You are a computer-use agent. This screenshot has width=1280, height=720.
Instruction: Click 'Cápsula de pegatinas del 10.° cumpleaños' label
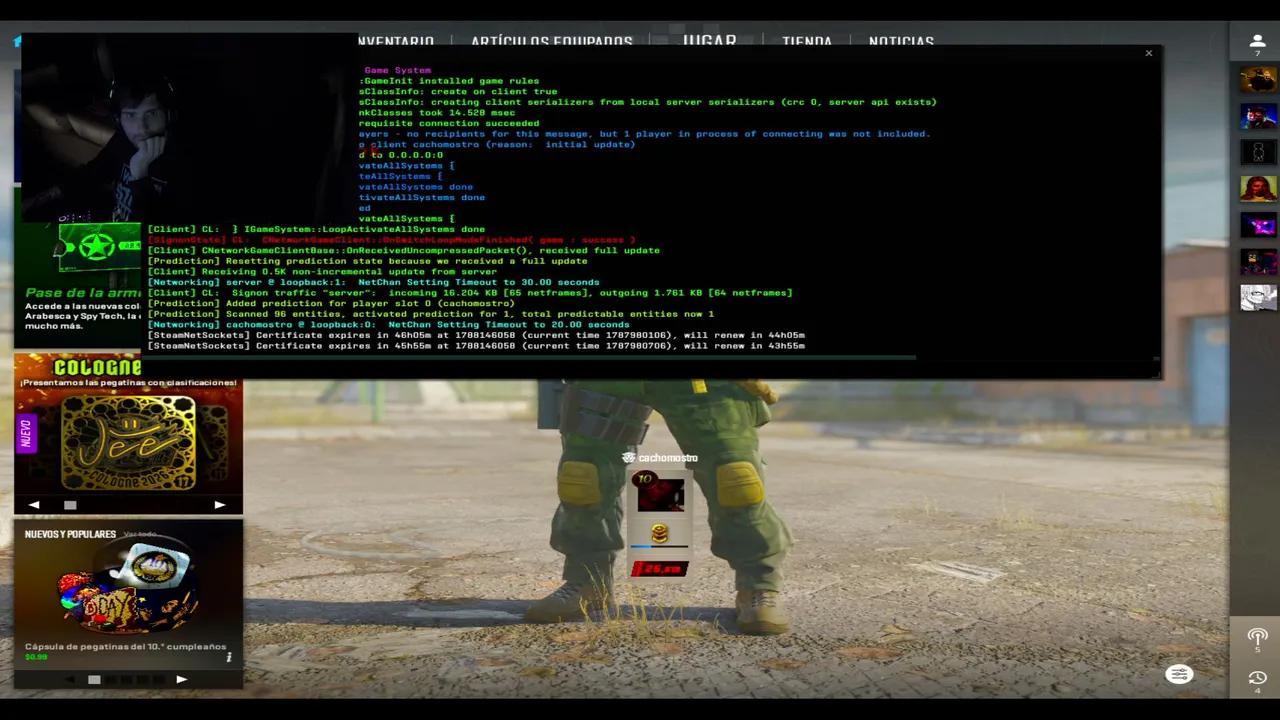tap(126, 646)
